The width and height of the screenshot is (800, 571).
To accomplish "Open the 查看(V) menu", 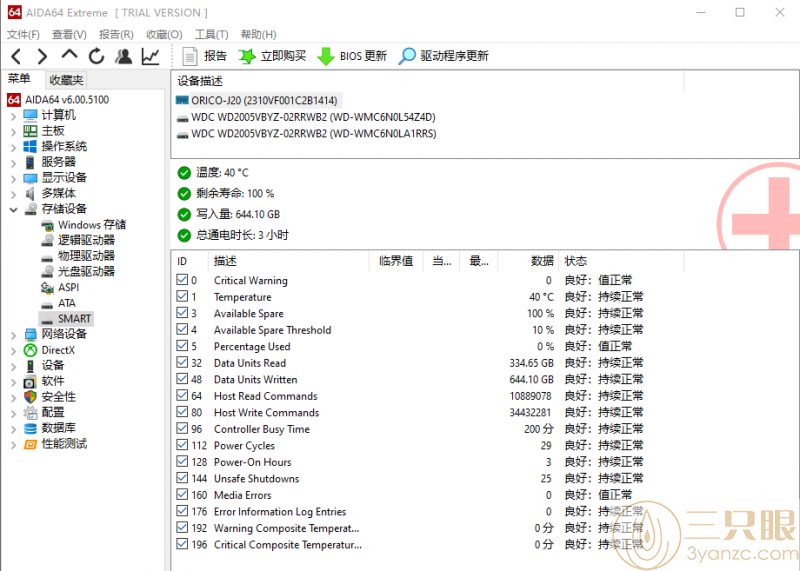I will click(x=69, y=34).
